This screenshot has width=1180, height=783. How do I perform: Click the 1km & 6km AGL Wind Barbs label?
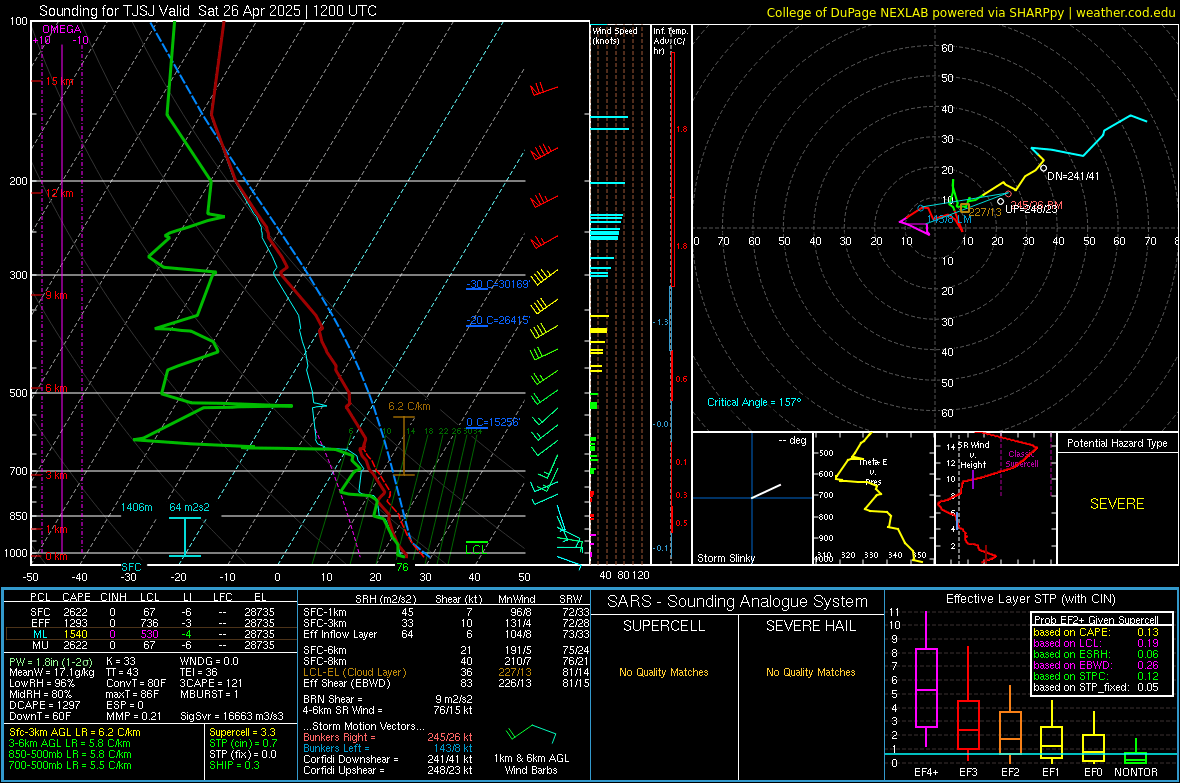coord(531,764)
